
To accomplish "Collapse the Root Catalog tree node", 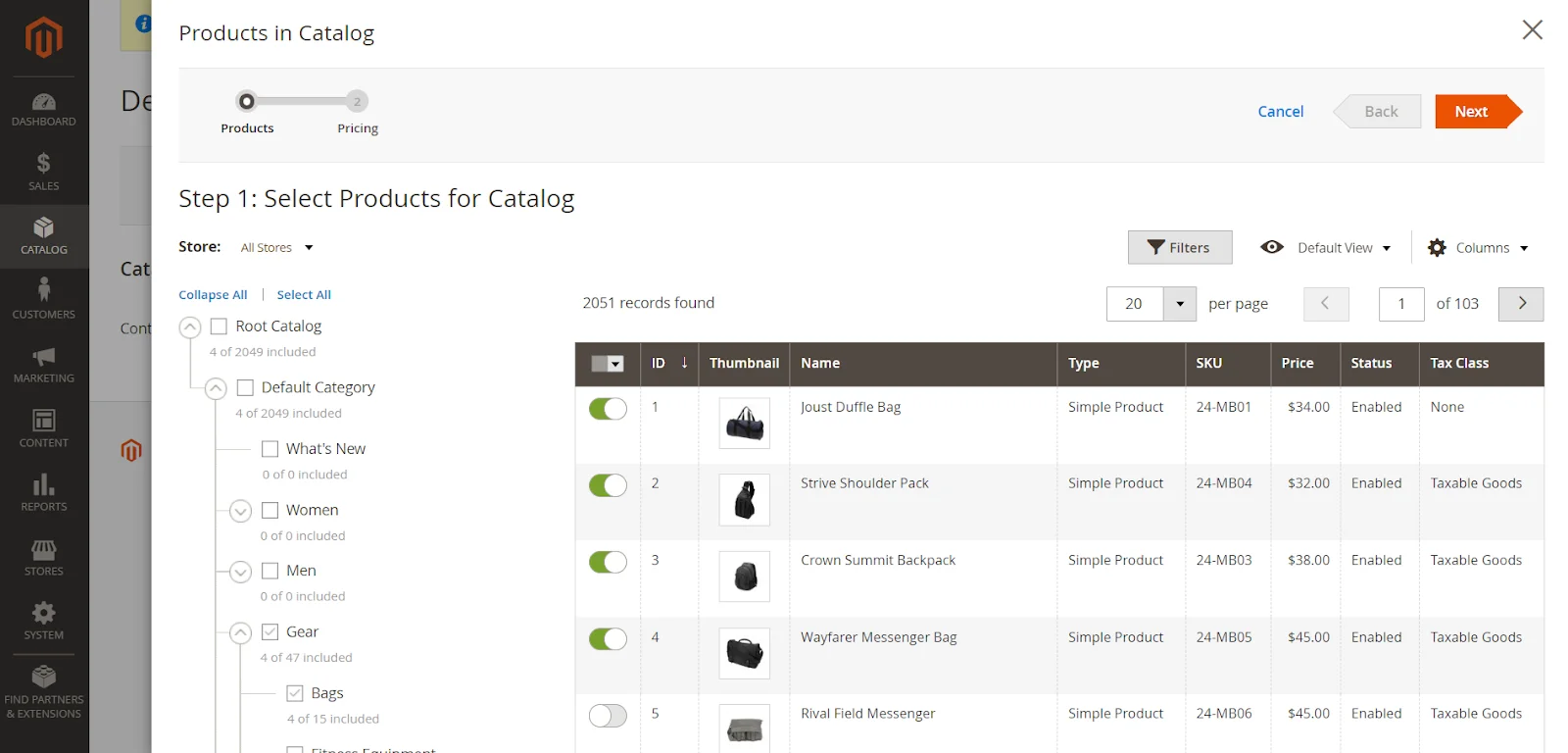I will [190, 327].
